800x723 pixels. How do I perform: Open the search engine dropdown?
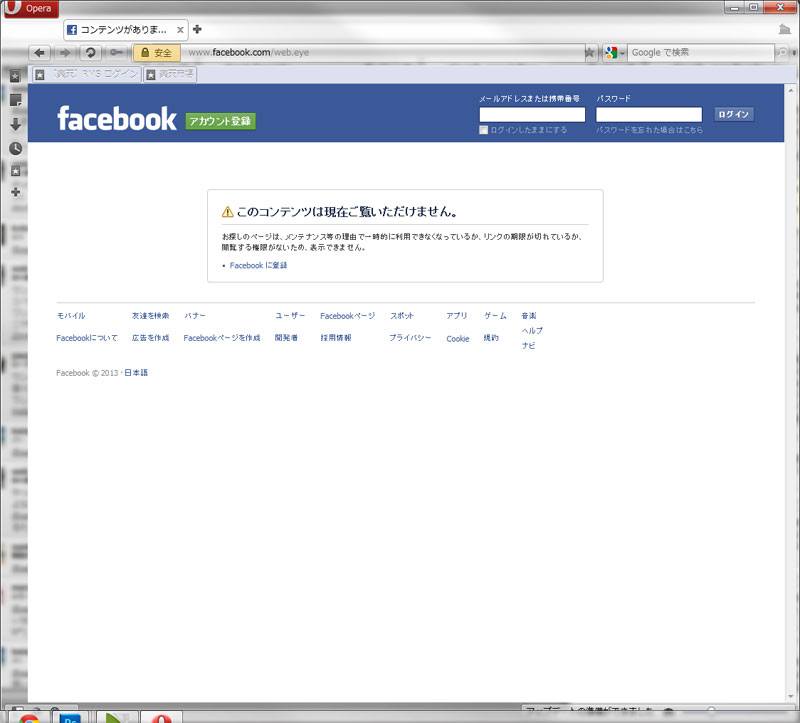click(x=615, y=53)
